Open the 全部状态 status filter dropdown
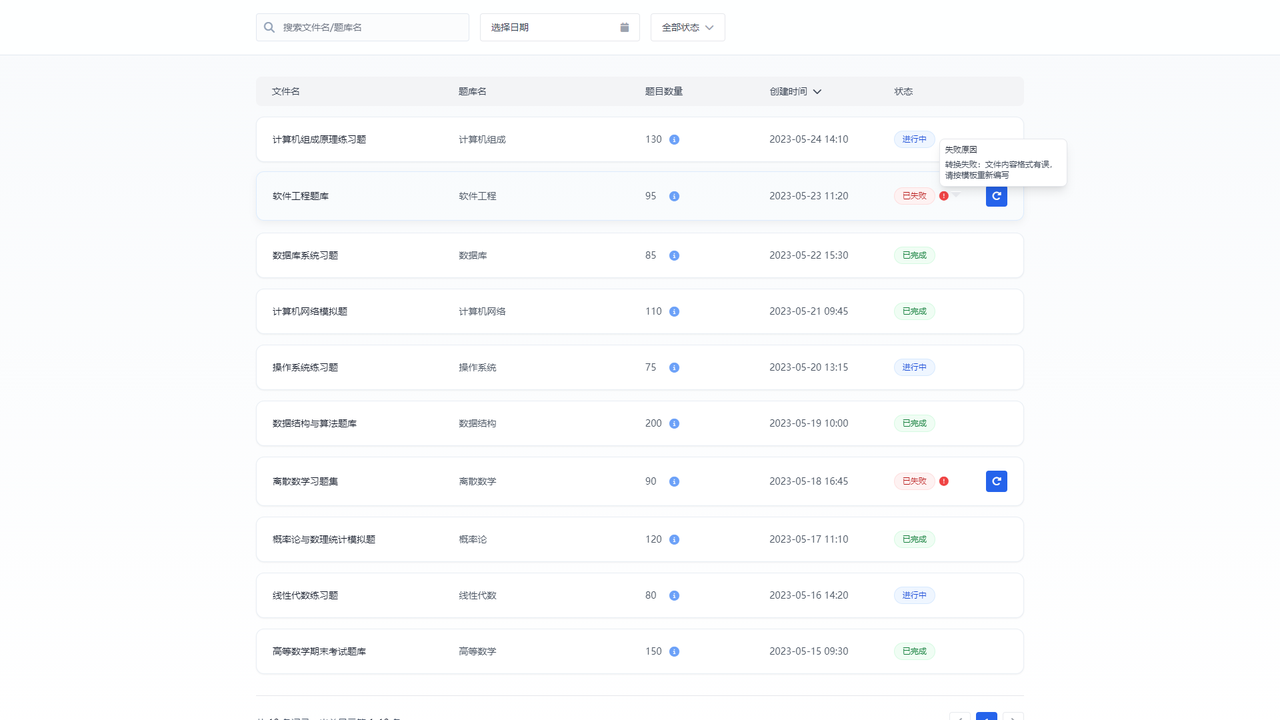The image size is (1280, 720). pyautogui.click(x=687, y=27)
